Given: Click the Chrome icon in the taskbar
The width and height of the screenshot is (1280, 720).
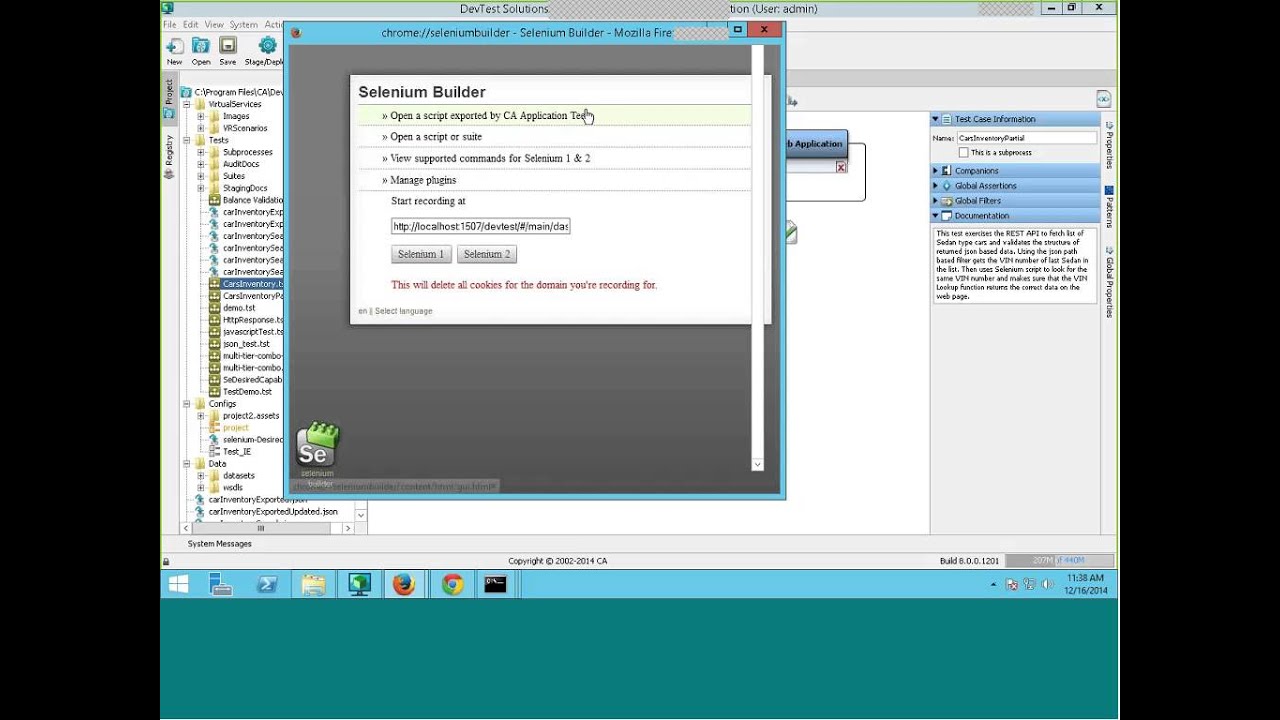Looking at the screenshot, I should [x=453, y=584].
